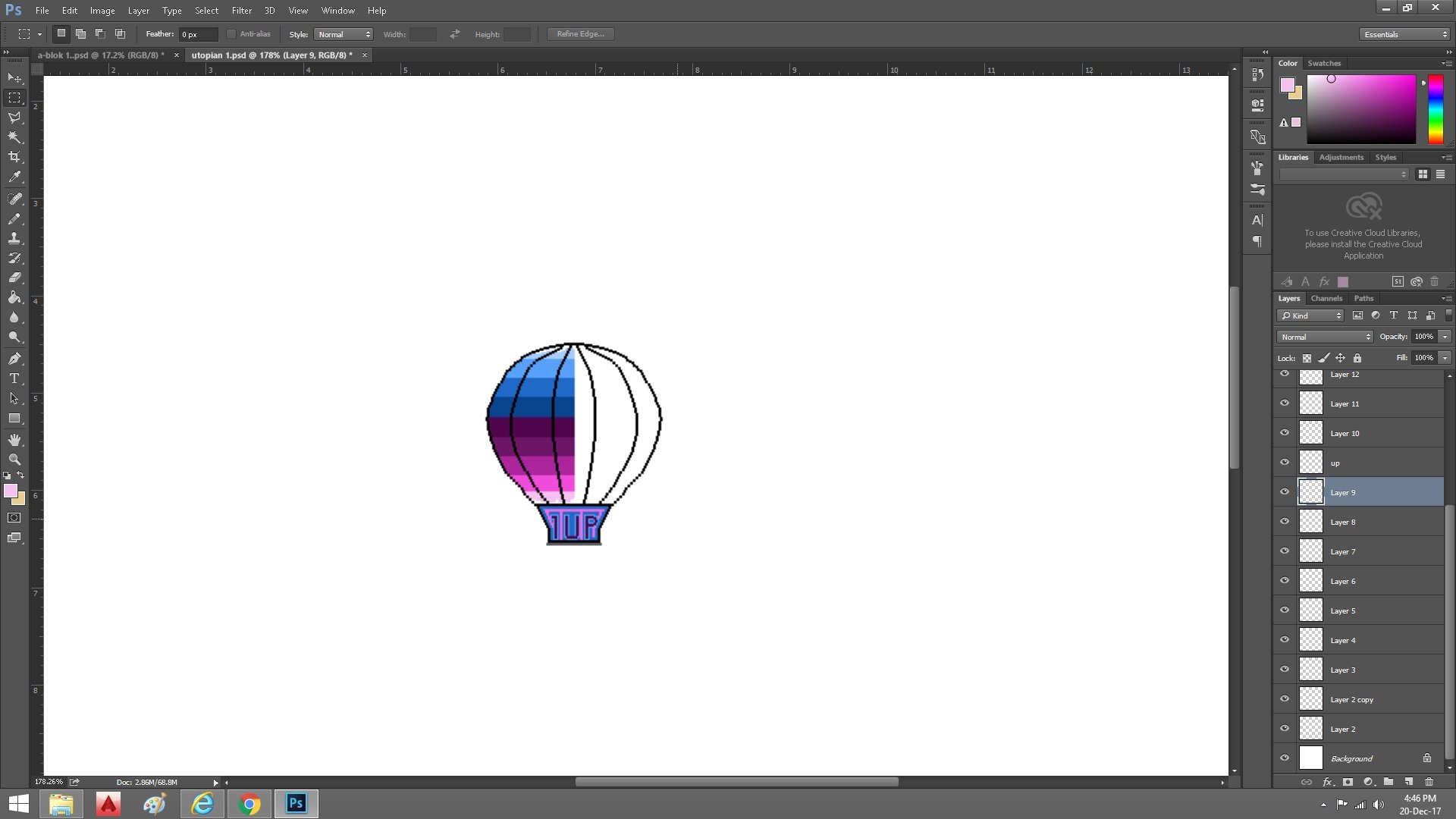Launch Google Chrome from taskbar
The image size is (1456, 819).
(249, 804)
